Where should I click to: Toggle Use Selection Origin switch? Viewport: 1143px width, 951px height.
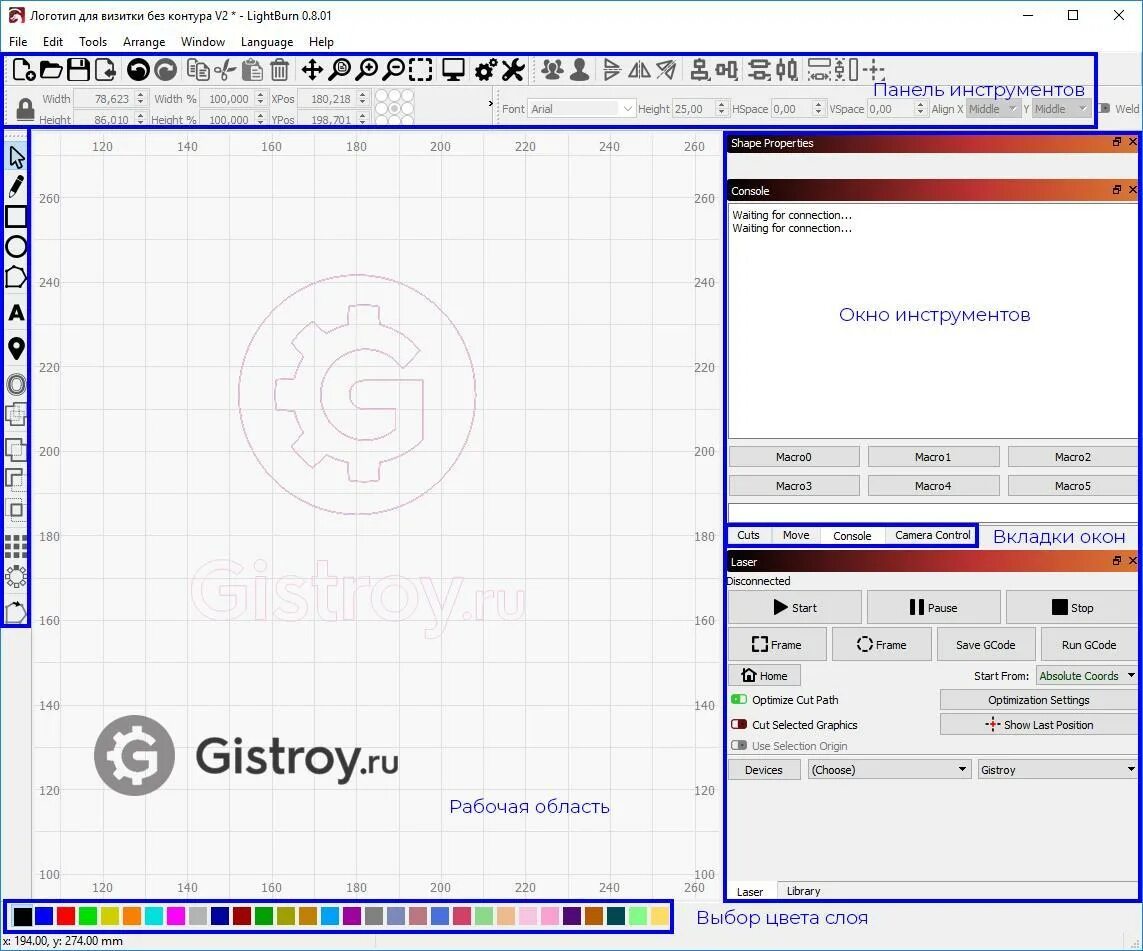[738, 745]
